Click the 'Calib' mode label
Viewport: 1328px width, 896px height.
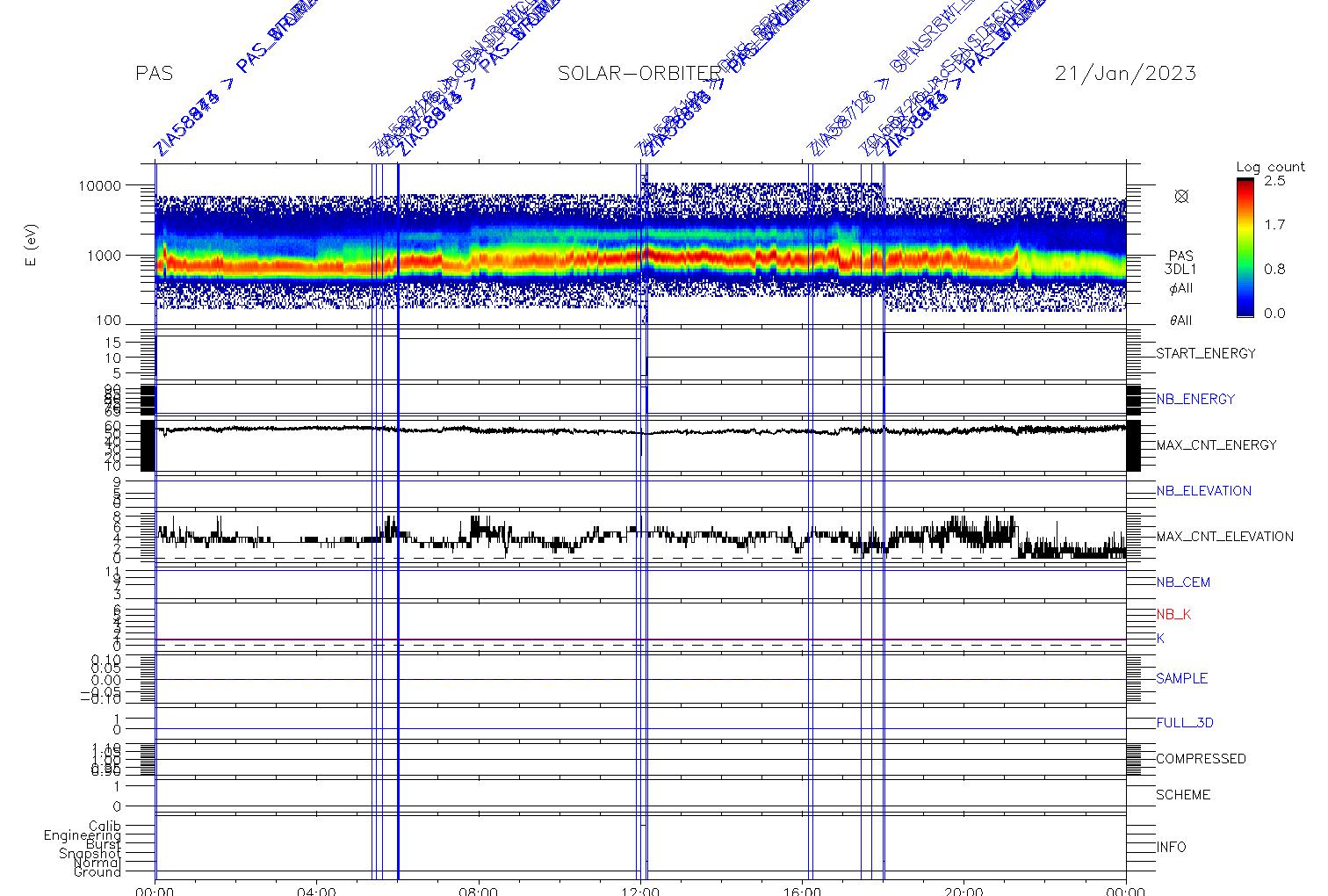click(105, 827)
